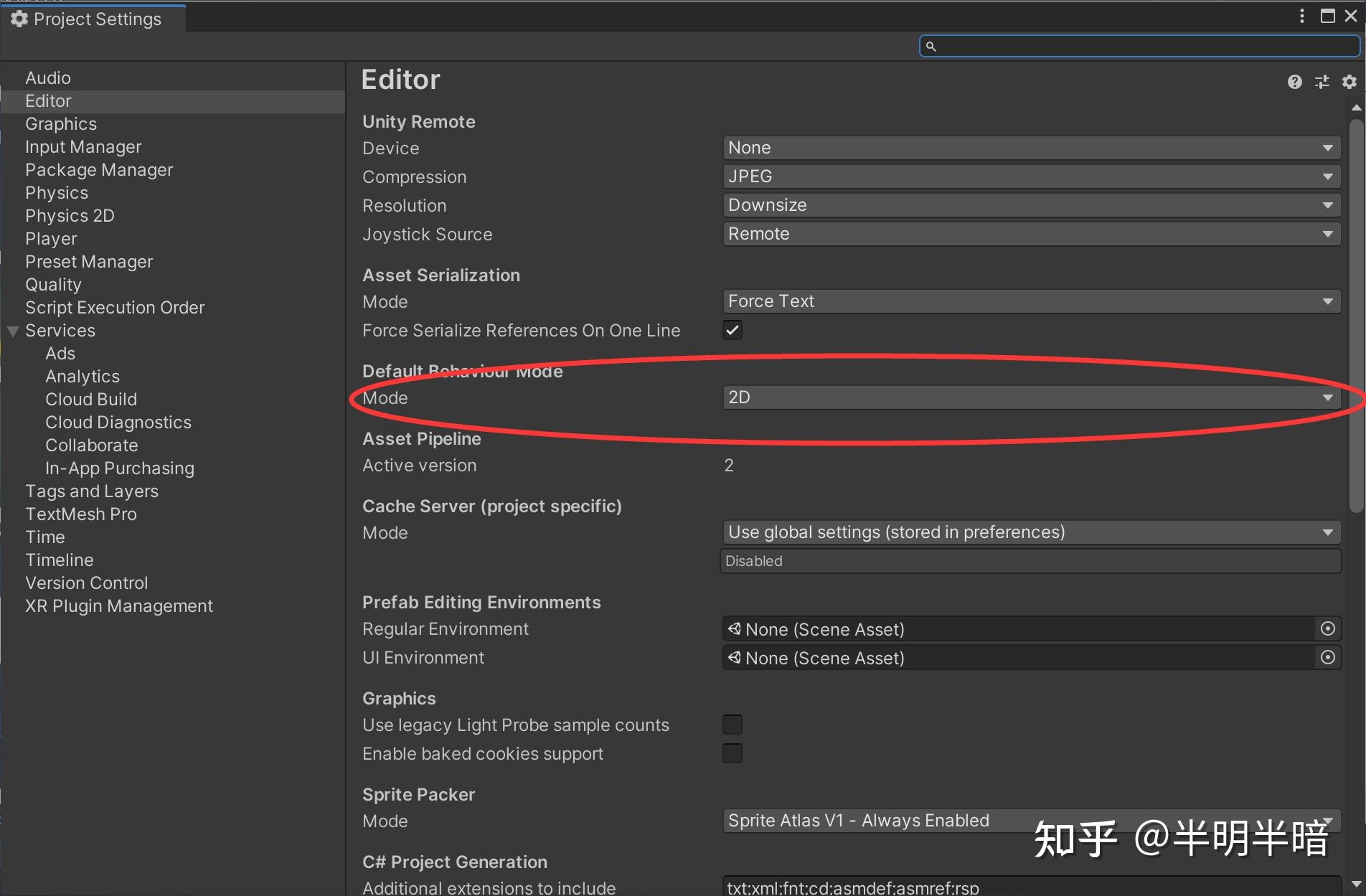Open Graphics settings in the sidebar

pos(61,124)
